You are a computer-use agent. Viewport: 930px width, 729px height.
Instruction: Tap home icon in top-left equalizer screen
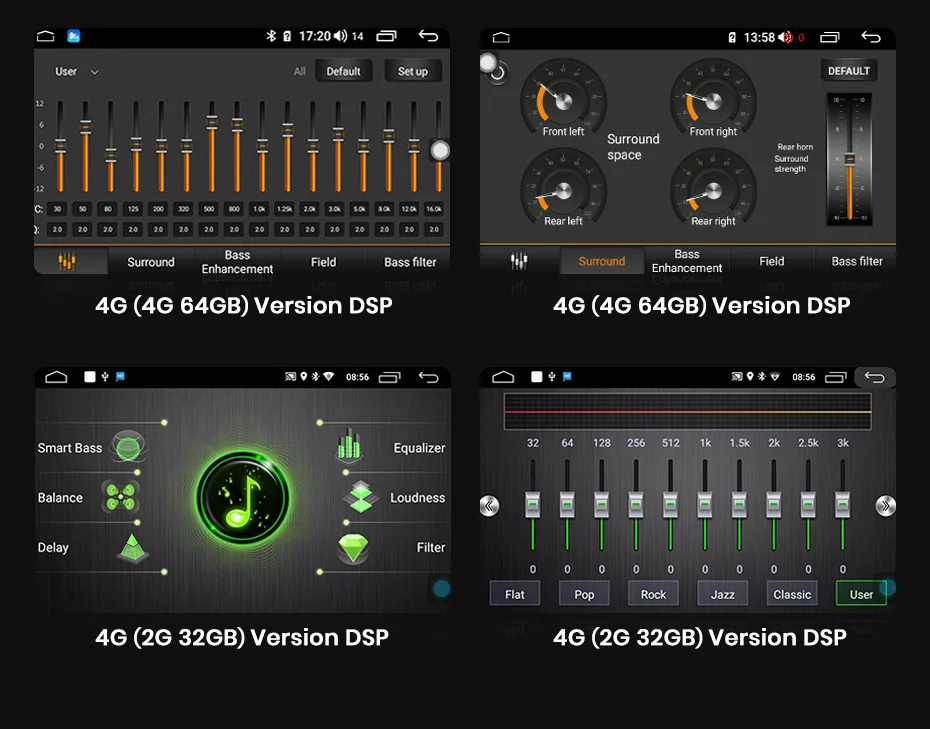[46, 37]
